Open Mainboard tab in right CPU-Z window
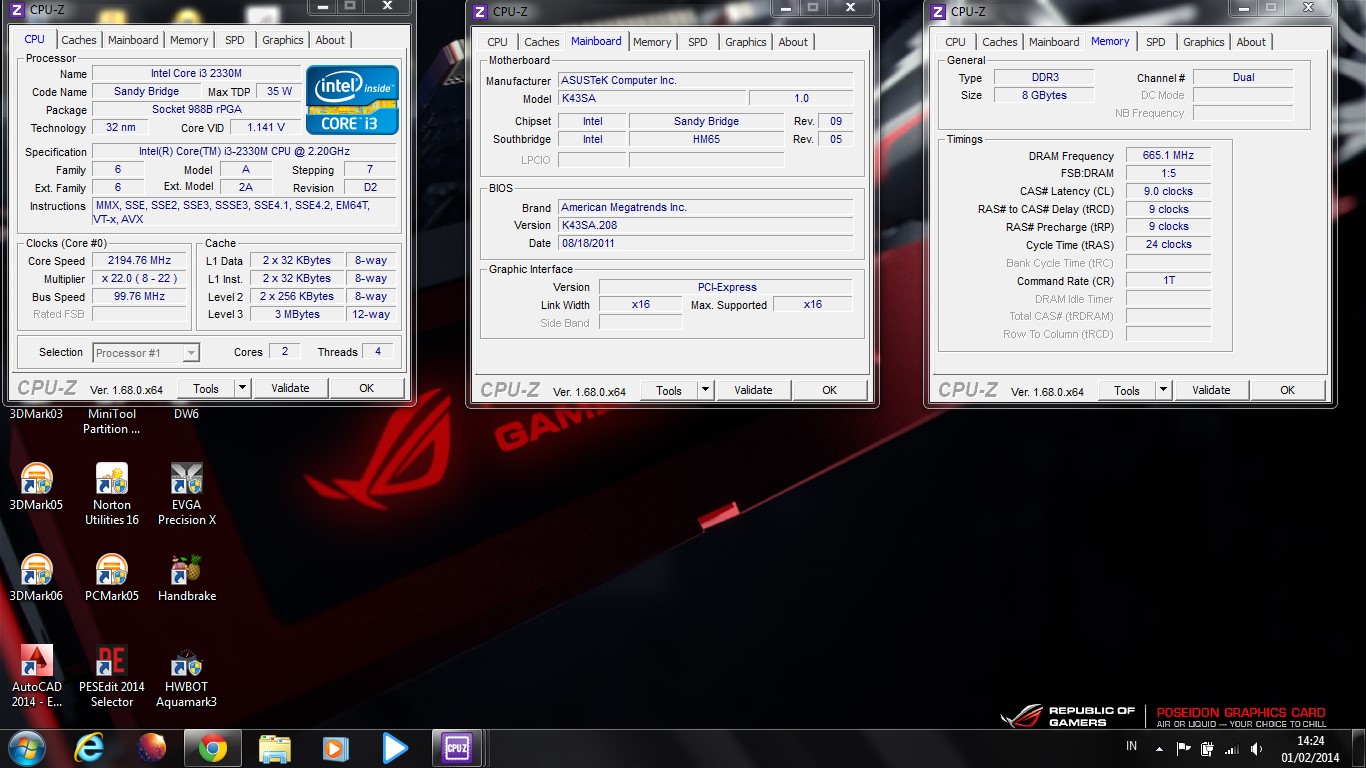 pos(1054,42)
